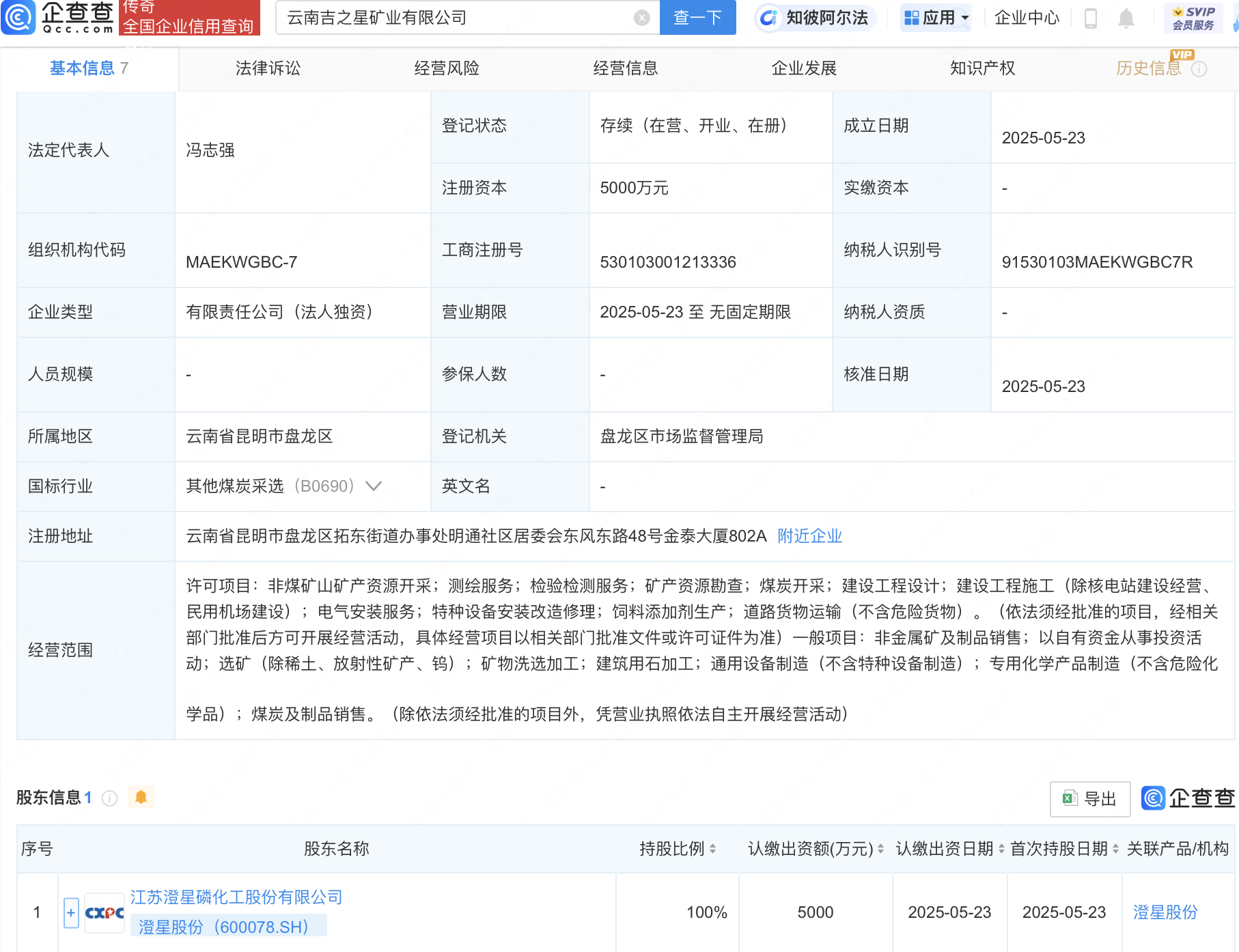Clear the search box with the x icon
Screen dimensions: 1239x952
pos(641,18)
